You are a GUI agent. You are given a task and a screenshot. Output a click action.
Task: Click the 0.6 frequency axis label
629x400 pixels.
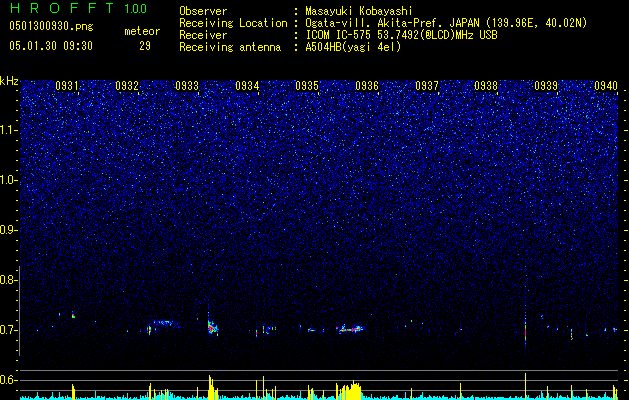pyautogui.click(x=8, y=380)
